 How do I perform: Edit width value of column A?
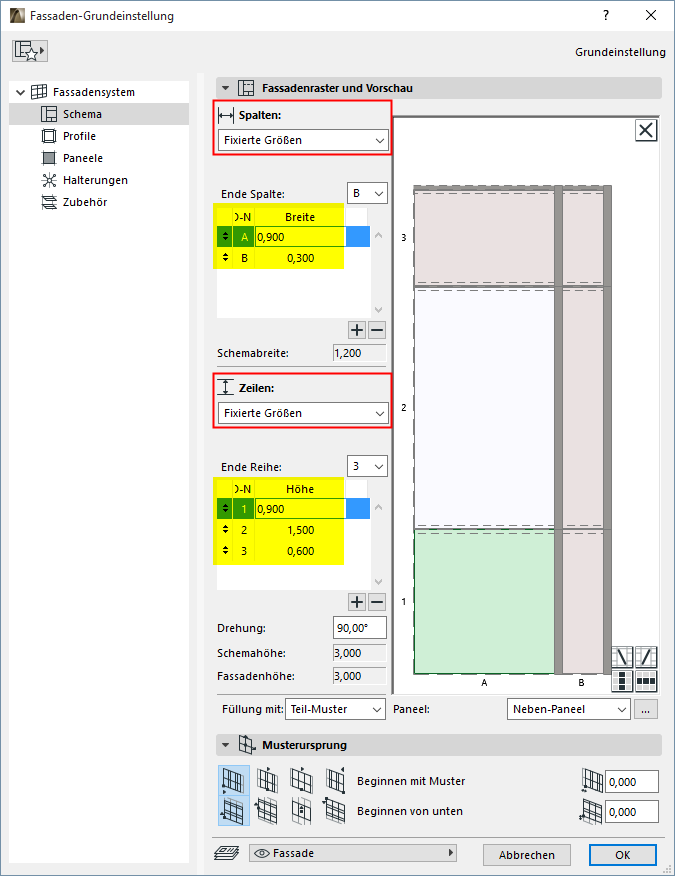[x=300, y=237]
